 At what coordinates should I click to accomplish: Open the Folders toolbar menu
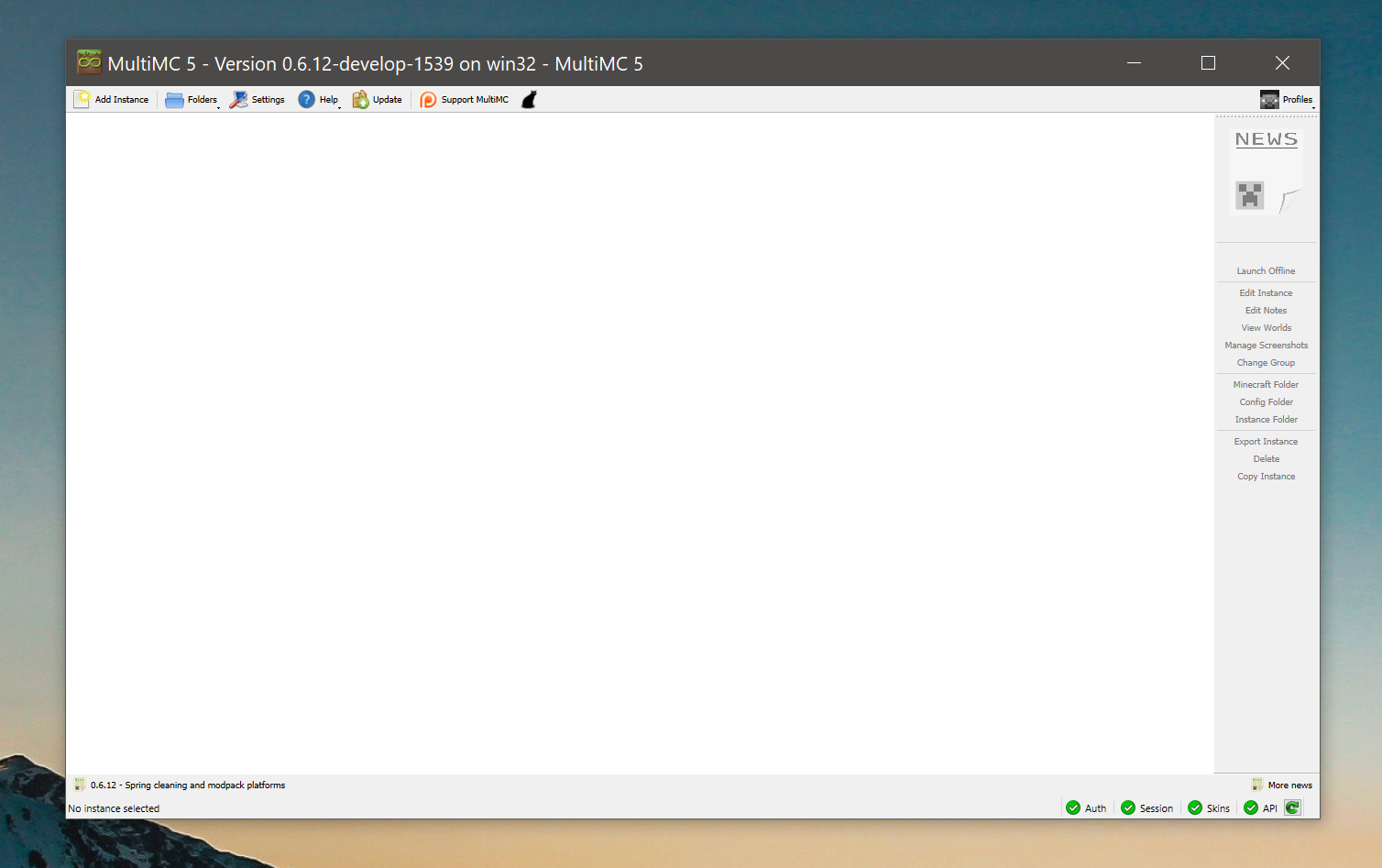click(x=192, y=99)
